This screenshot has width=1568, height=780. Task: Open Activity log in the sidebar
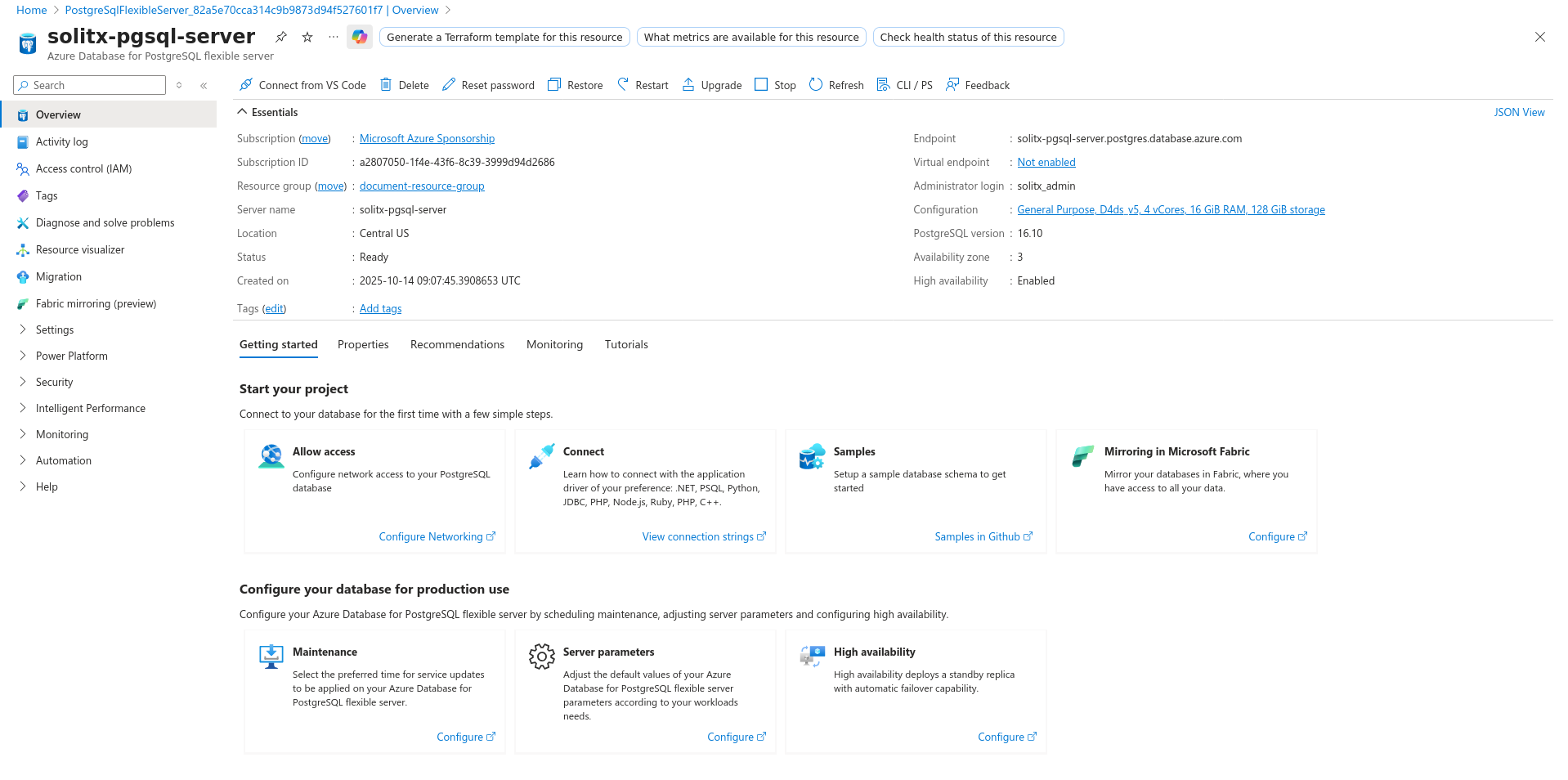coord(109,141)
